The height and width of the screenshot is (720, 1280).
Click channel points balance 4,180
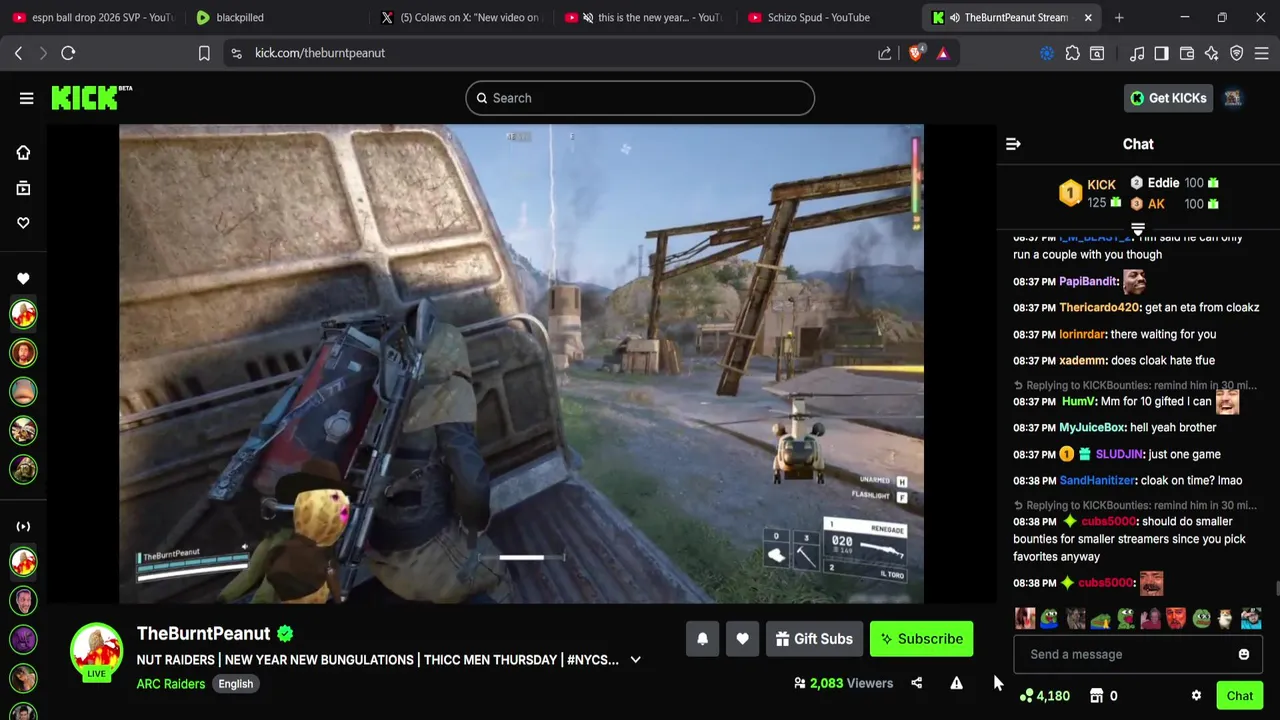[x=1045, y=696]
